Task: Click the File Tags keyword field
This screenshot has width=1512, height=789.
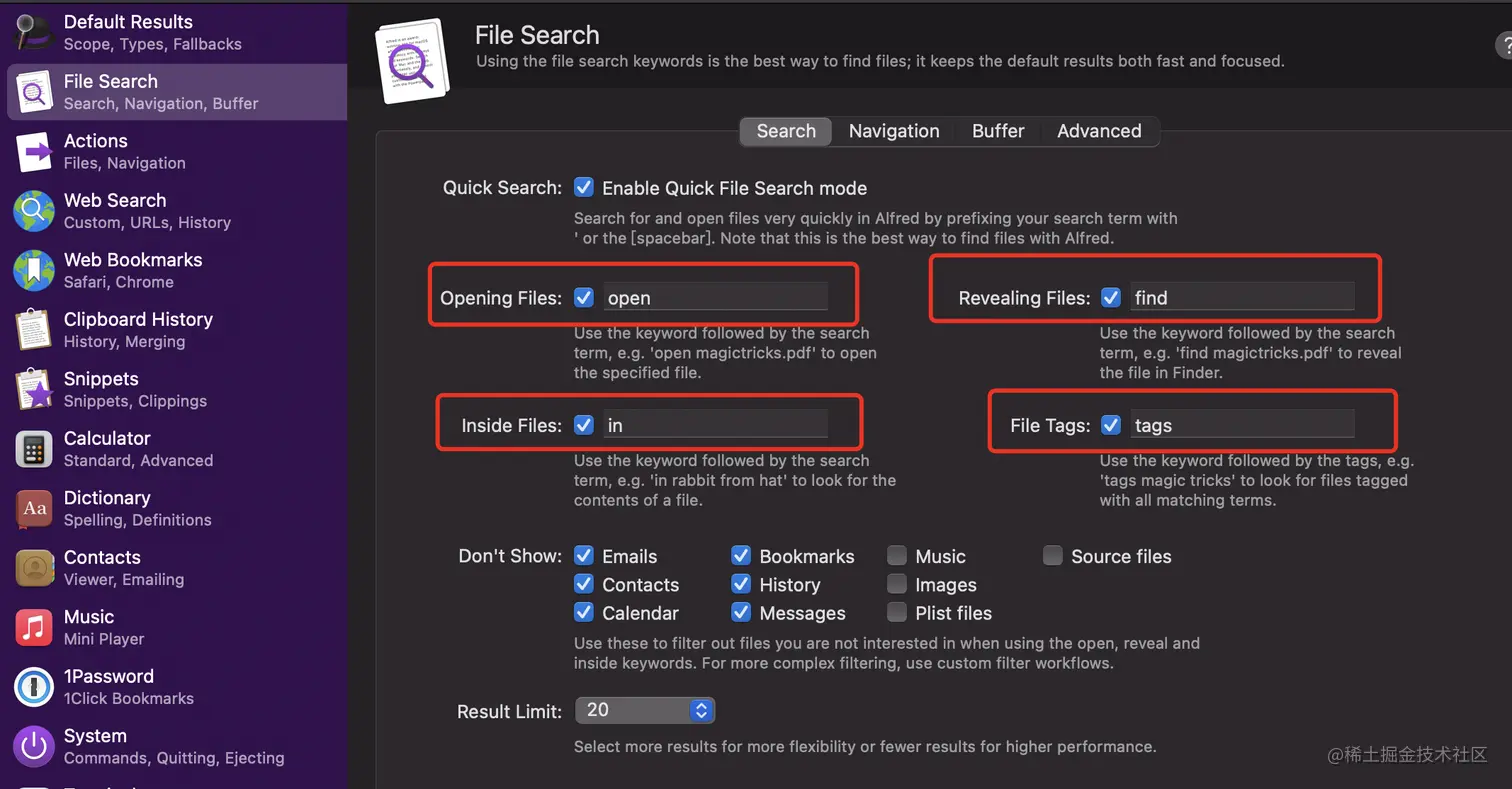Action: (x=1242, y=425)
